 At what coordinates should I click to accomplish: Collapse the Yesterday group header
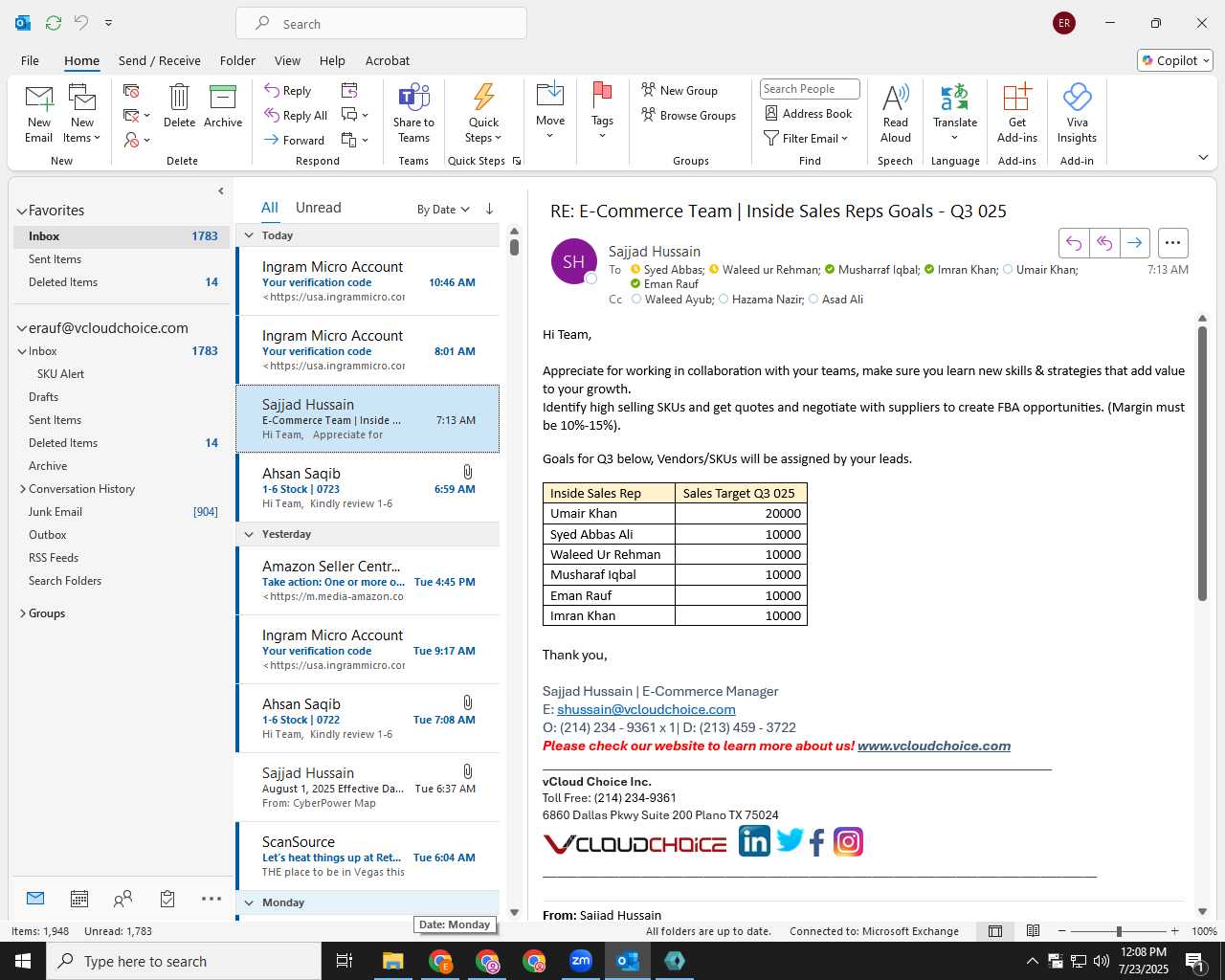tap(249, 534)
